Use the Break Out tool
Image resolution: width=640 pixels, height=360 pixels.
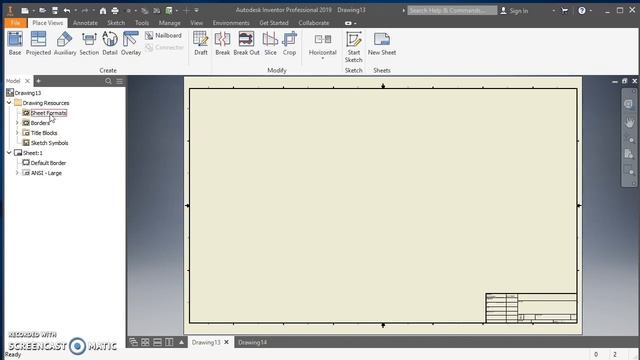[x=246, y=43]
